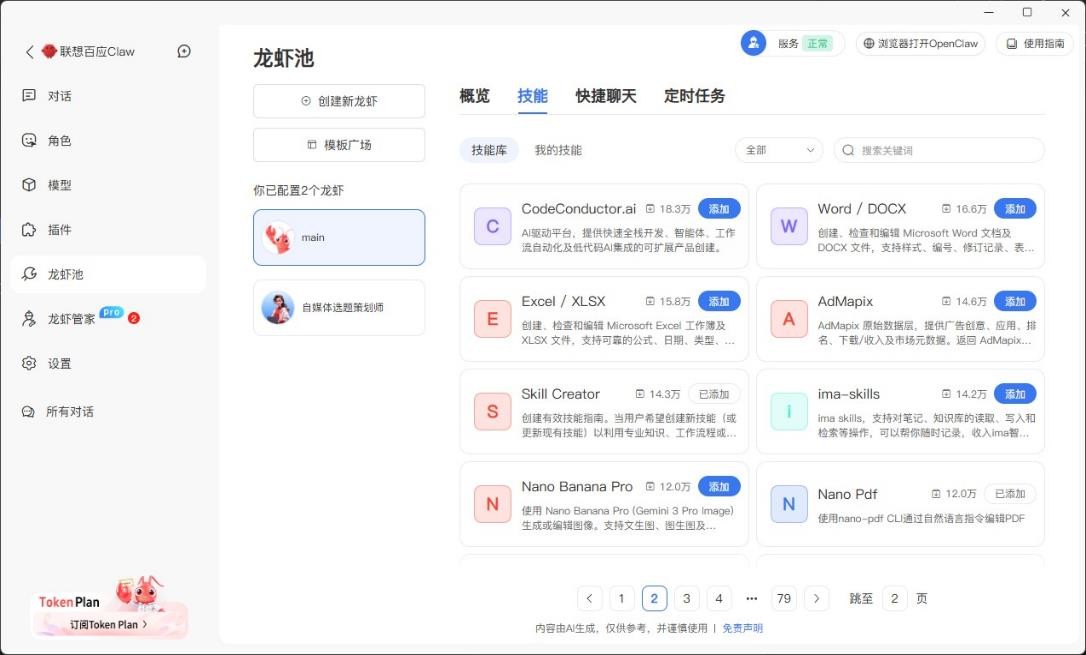Open 使用指南 button

click(1035, 44)
